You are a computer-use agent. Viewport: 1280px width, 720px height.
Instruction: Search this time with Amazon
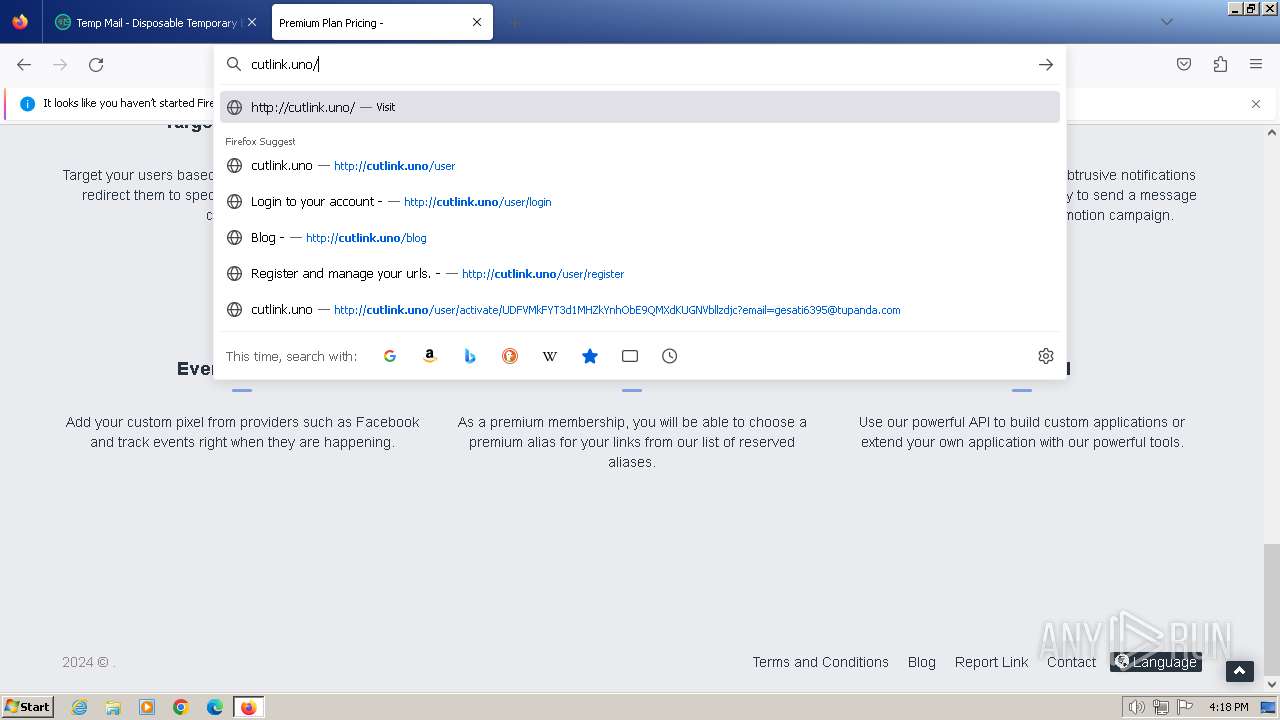pos(430,356)
